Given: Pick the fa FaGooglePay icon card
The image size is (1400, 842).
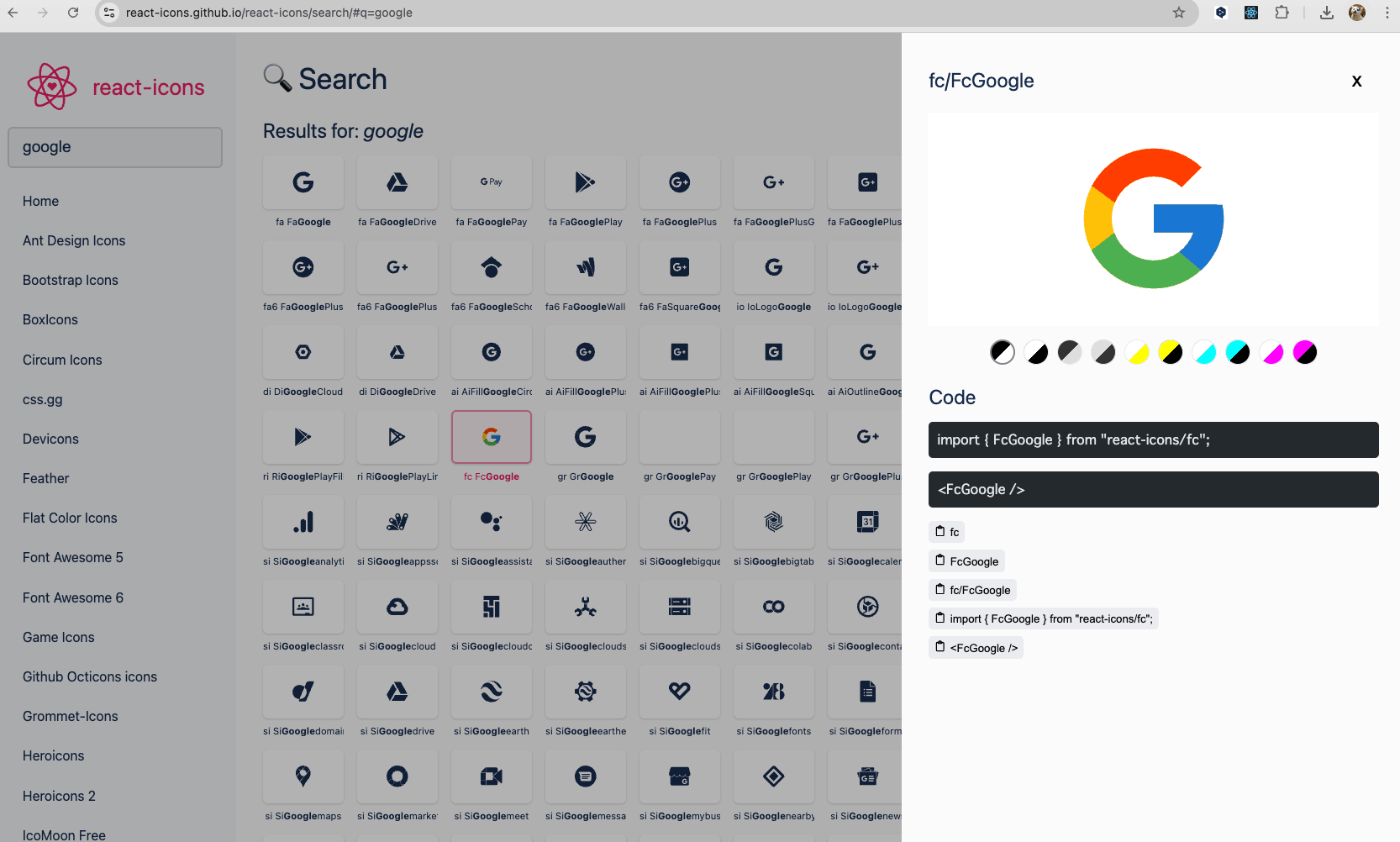Looking at the screenshot, I should pyautogui.click(x=491, y=183).
